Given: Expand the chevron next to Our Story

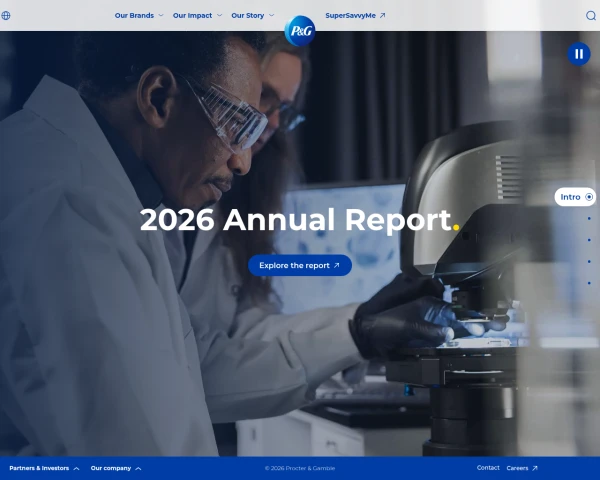Looking at the screenshot, I should coord(272,15).
